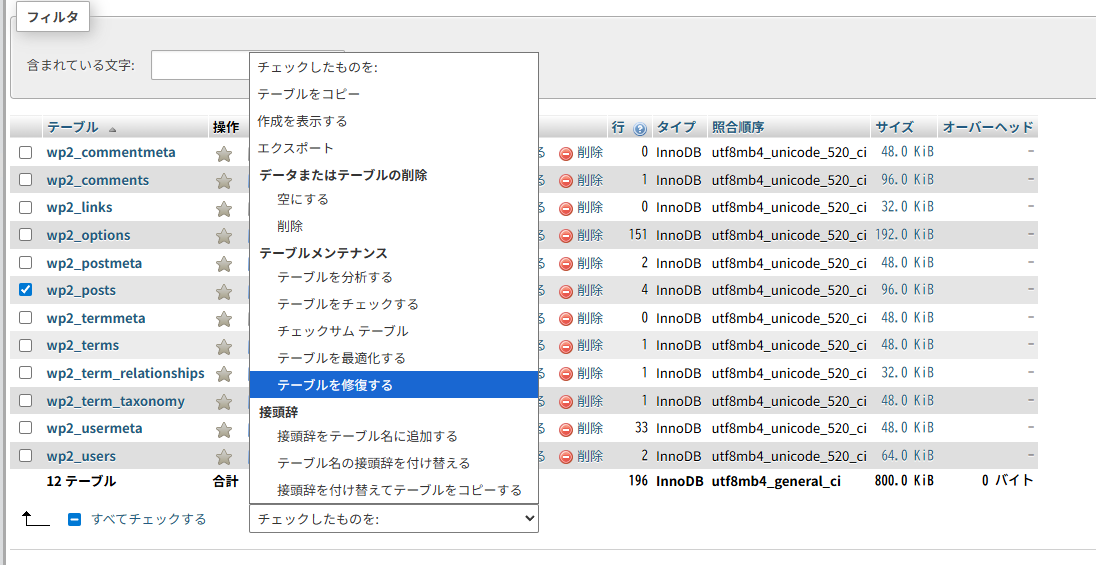Image resolution: width=1096 pixels, height=565 pixels.
Task: Click star icon in wp2_term_taxonomy row
Action: click(224, 402)
